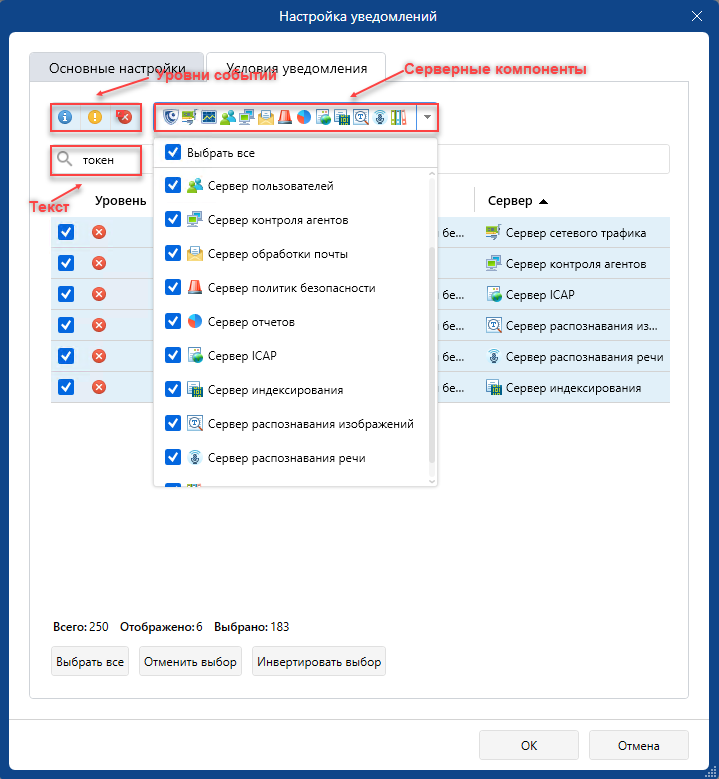
Task: Uncheck Сервер ICAP checkbox in the dropdown list
Action: pos(173,355)
